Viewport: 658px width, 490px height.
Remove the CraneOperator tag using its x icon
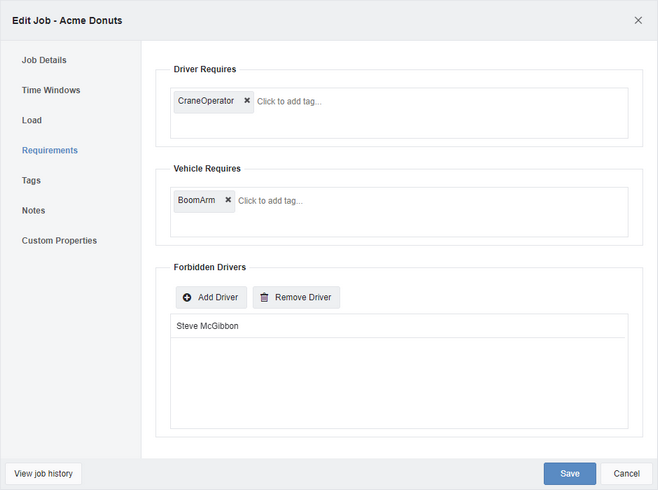tap(247, 101)
